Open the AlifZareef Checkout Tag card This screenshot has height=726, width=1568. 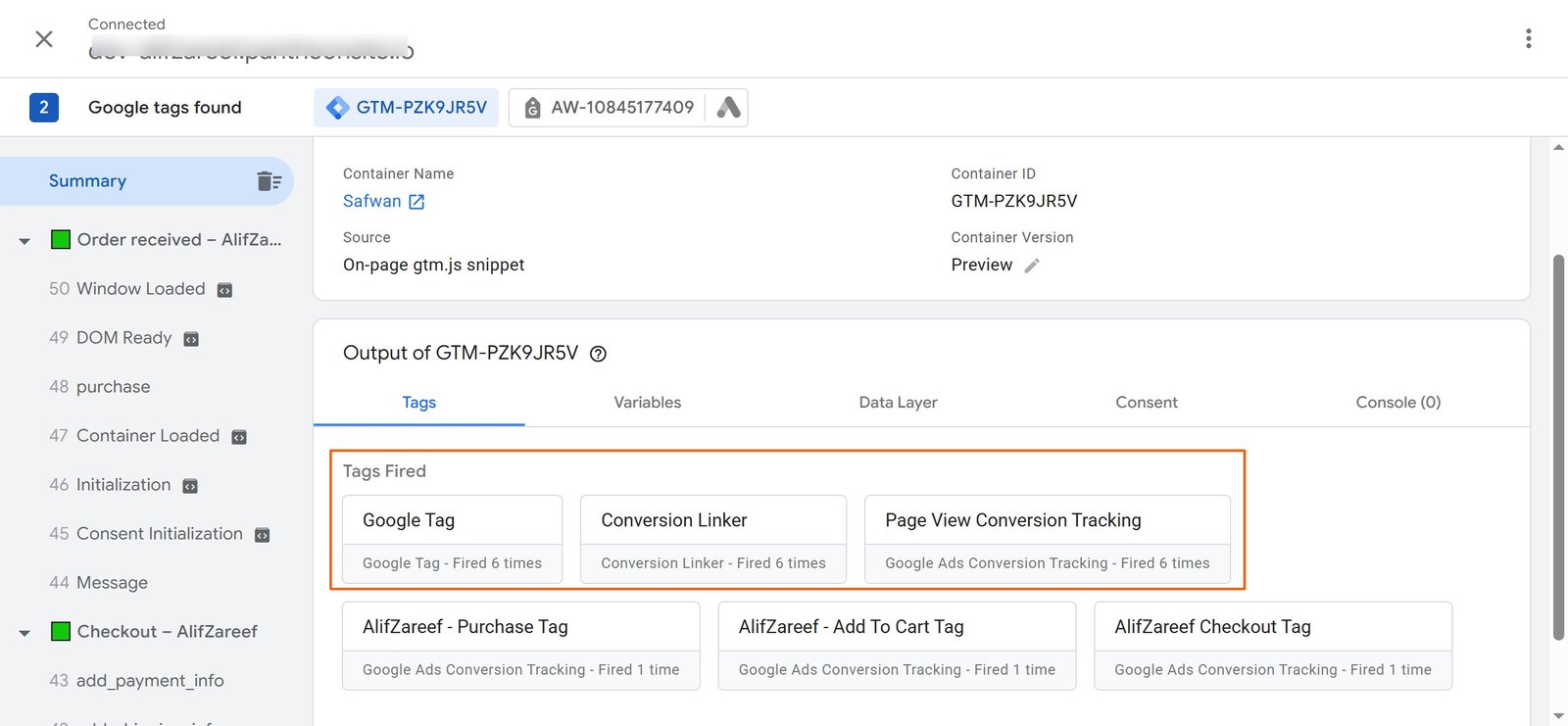(x=1273, y=647)
